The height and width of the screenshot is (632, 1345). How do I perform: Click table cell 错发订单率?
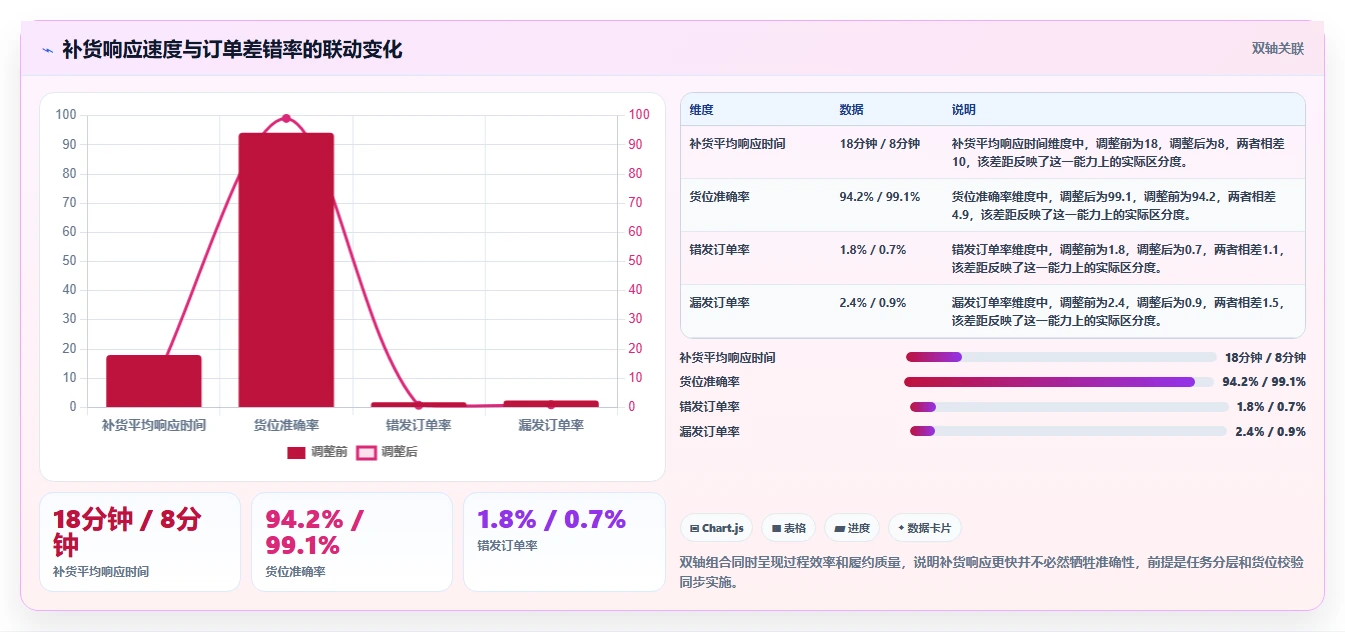pos(719,250)
